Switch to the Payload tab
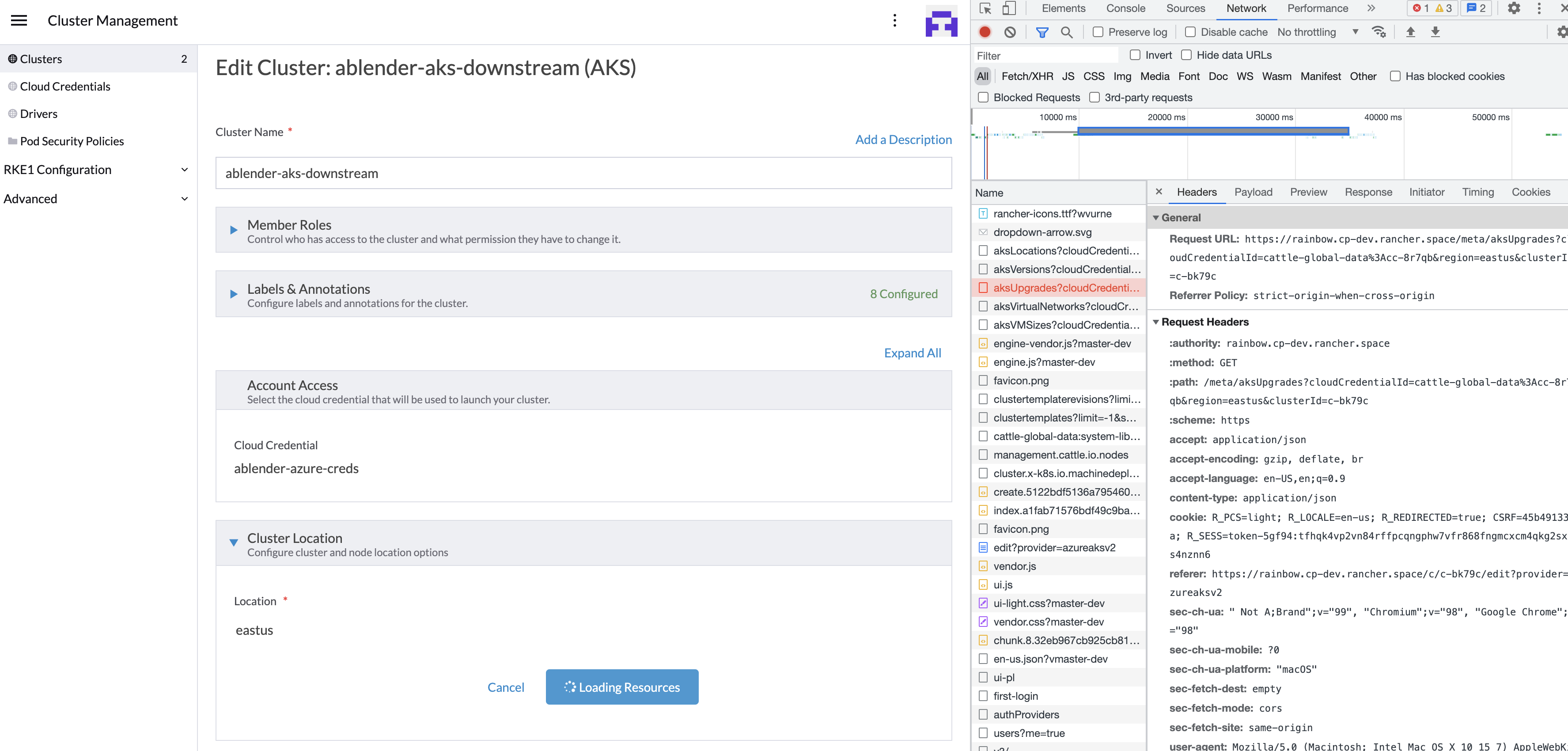The image size is (1568, 751). [1254, 192]
